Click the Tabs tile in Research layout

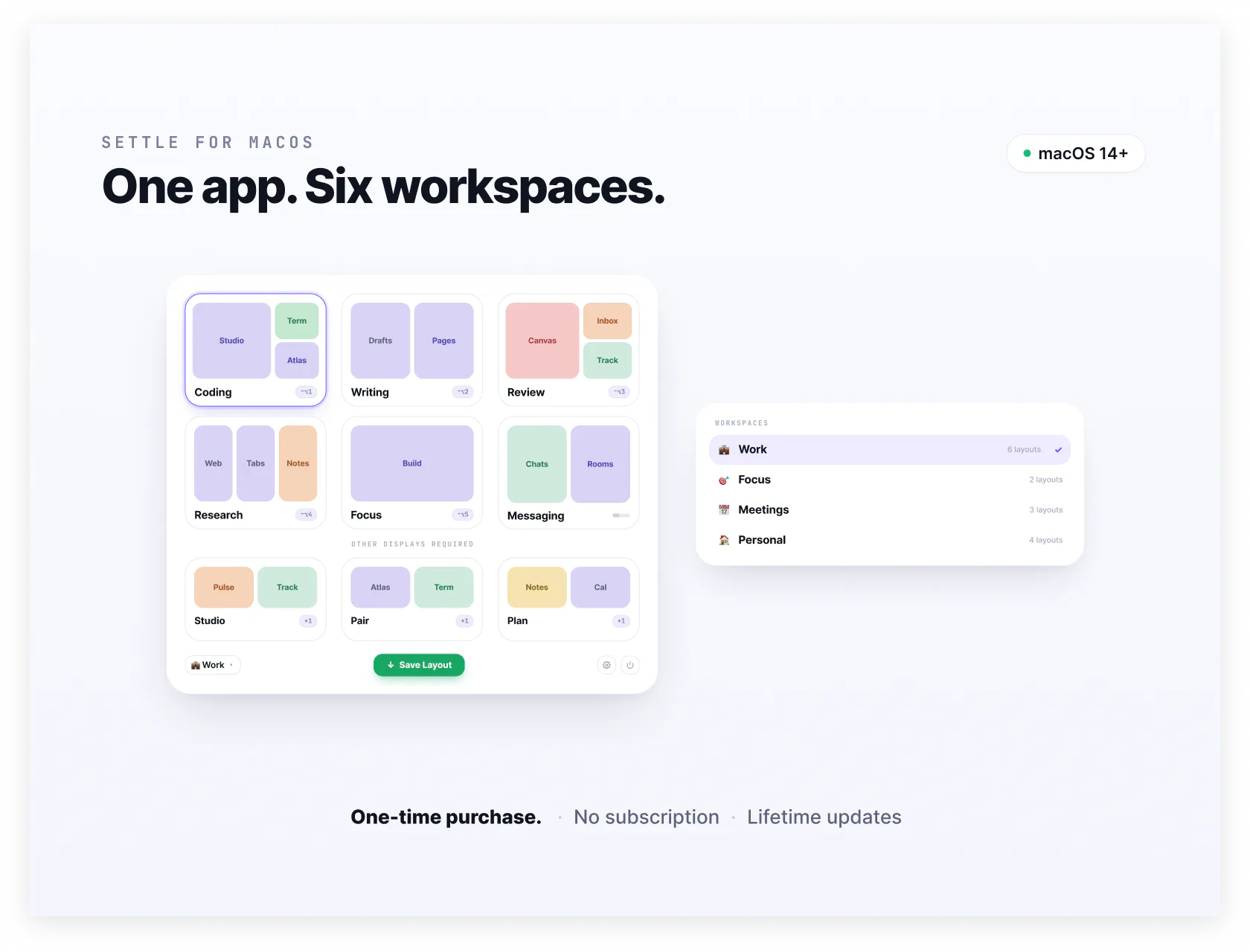pos(256,463)
